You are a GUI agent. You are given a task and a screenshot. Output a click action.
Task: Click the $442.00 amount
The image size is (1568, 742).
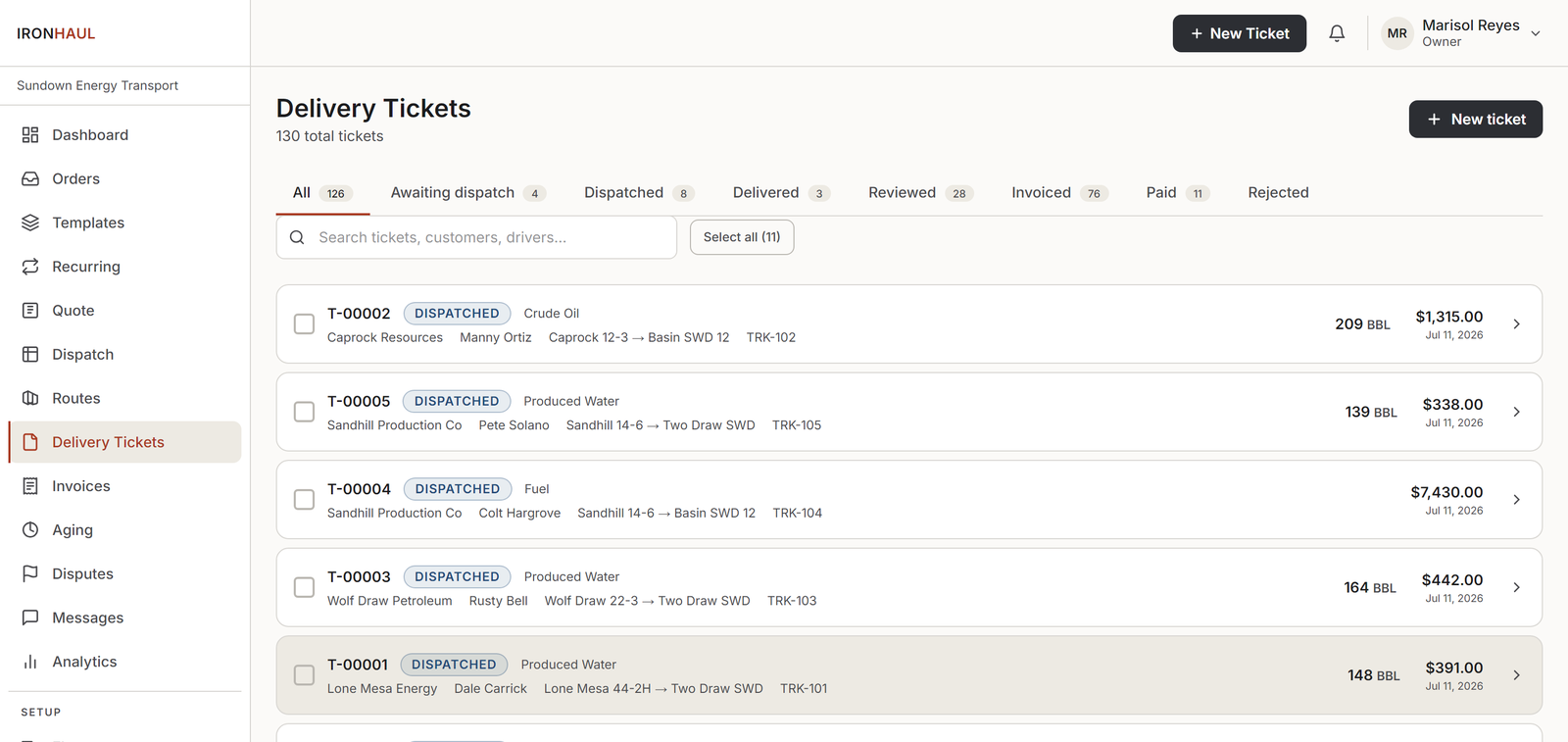(x=1452, y=580)
